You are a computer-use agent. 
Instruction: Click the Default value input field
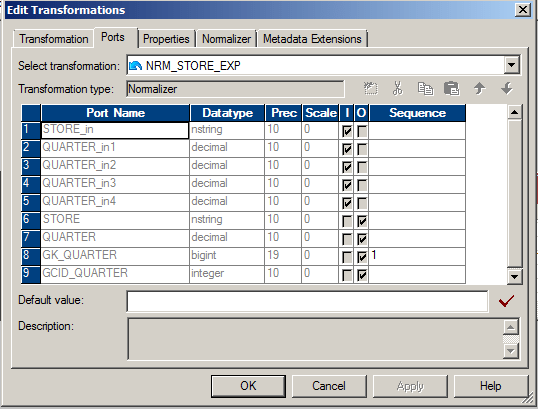(307, 301)
